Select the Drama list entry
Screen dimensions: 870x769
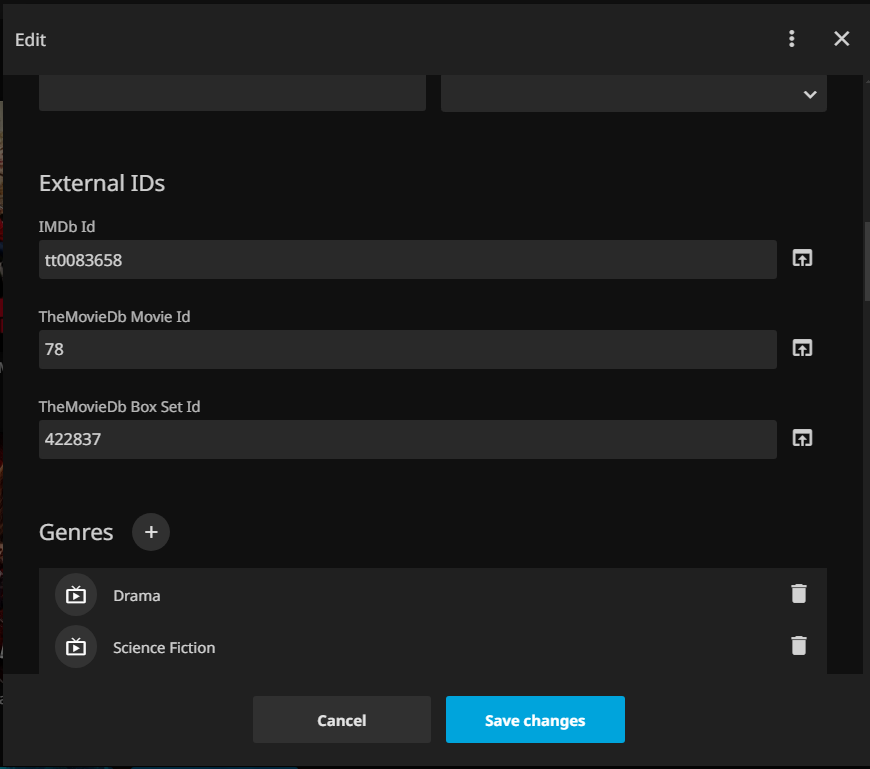tap(400, 595)
